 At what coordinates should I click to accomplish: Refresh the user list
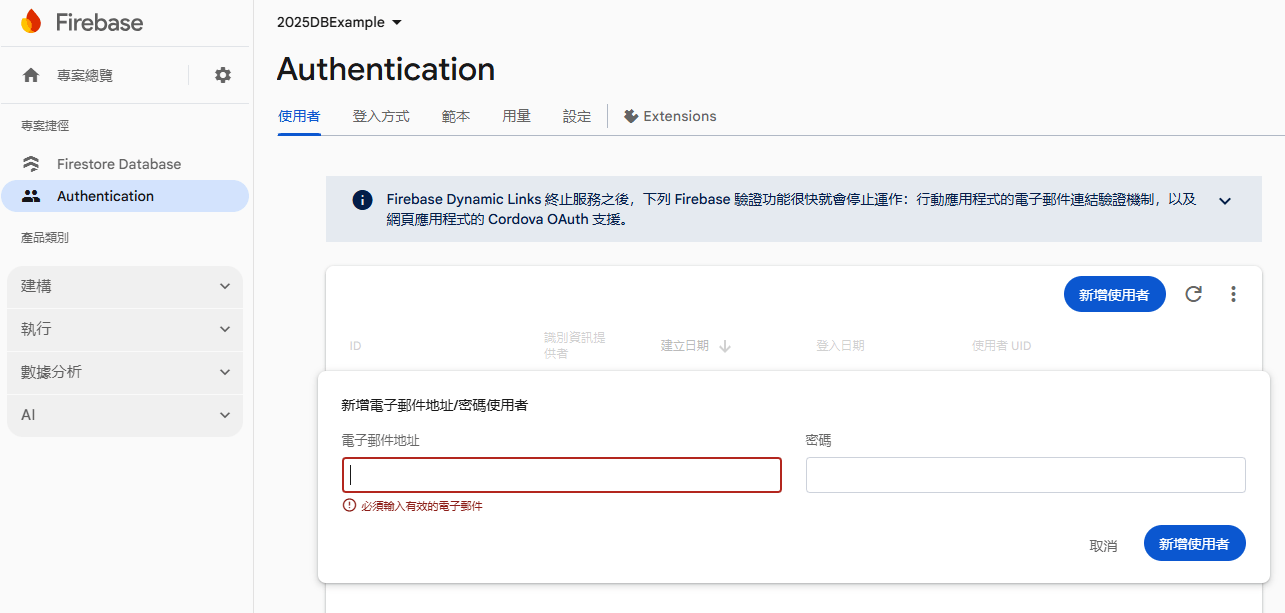pyautogui.click(x=1193, y=294)
